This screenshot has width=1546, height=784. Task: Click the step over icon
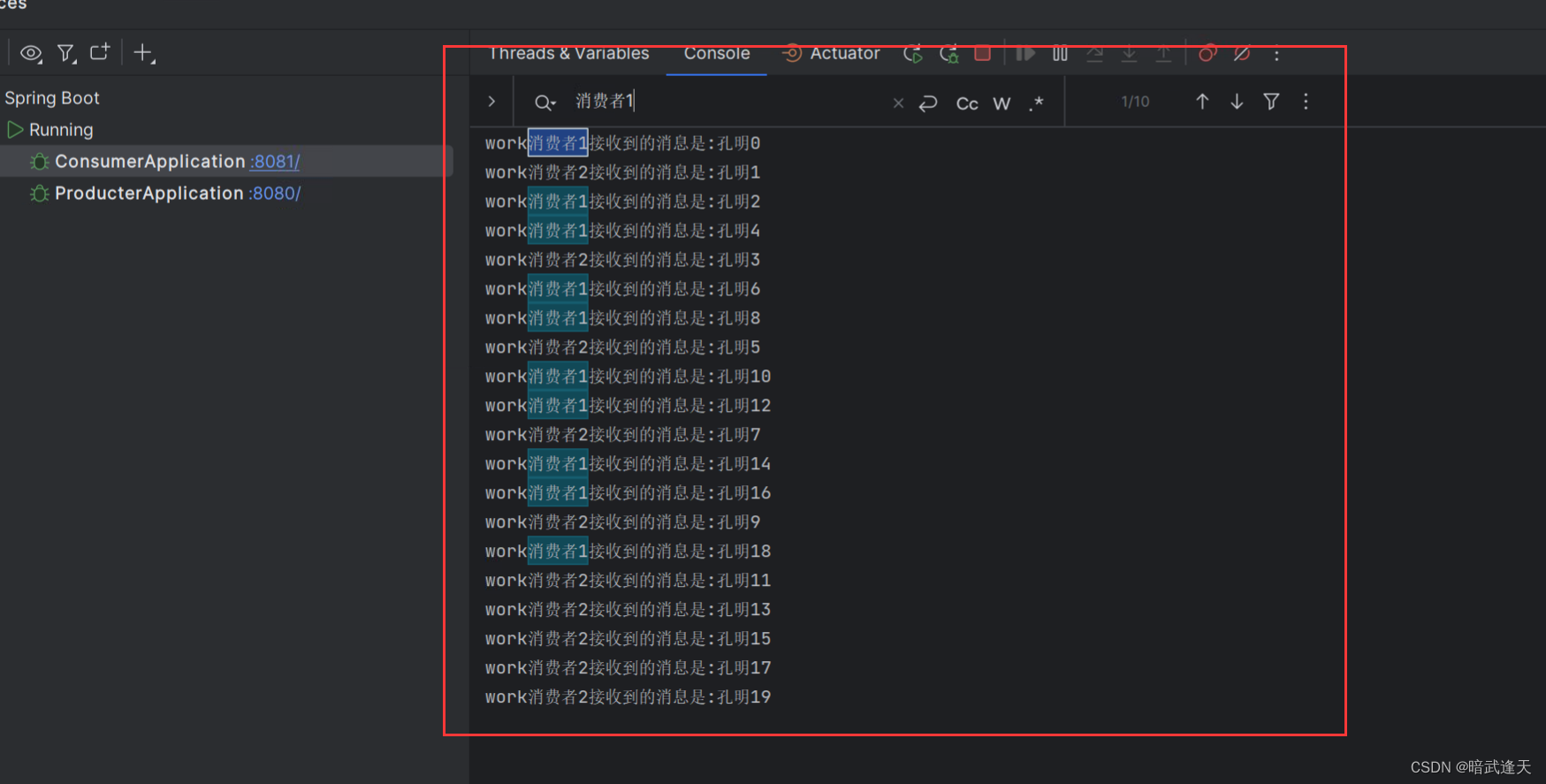click(1094, 54)
